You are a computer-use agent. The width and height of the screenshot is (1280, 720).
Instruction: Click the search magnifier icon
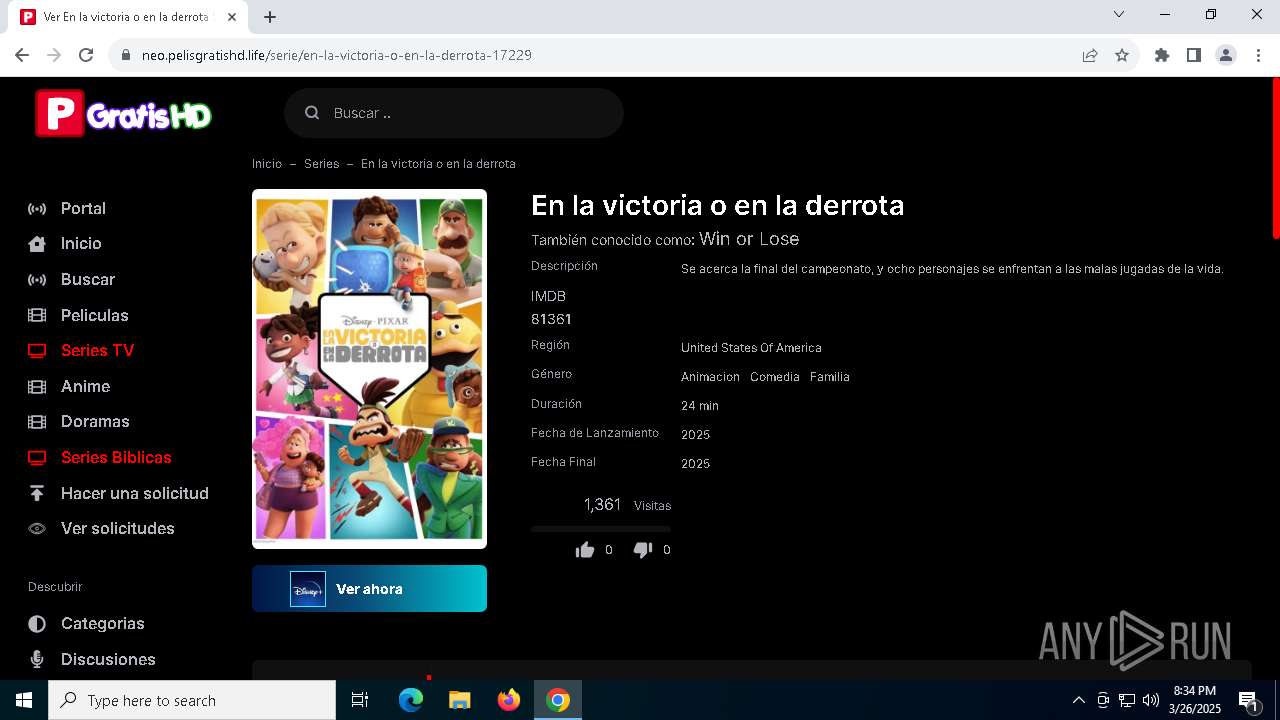coord(312,113)
